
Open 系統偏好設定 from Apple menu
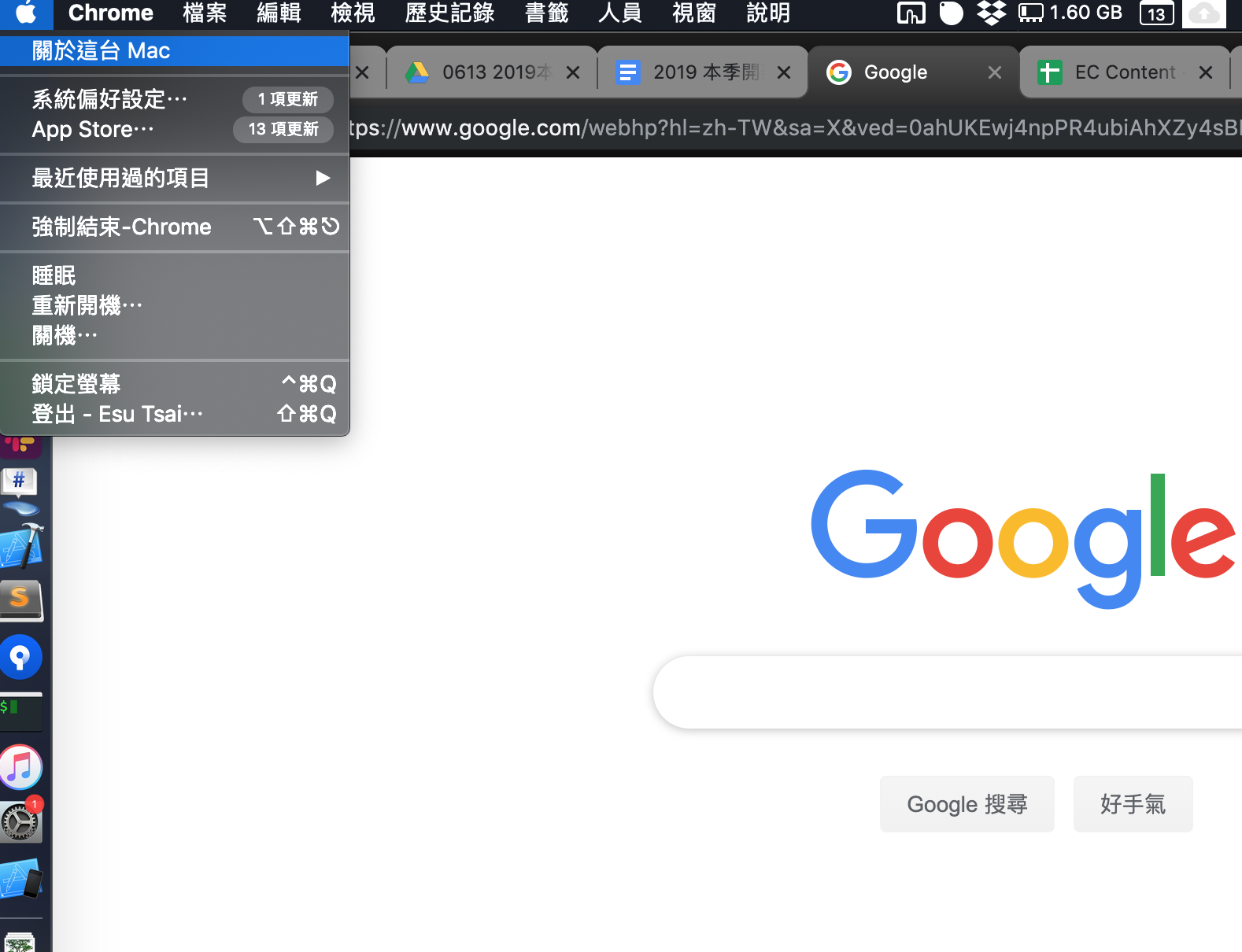click(x=175, y=99)
